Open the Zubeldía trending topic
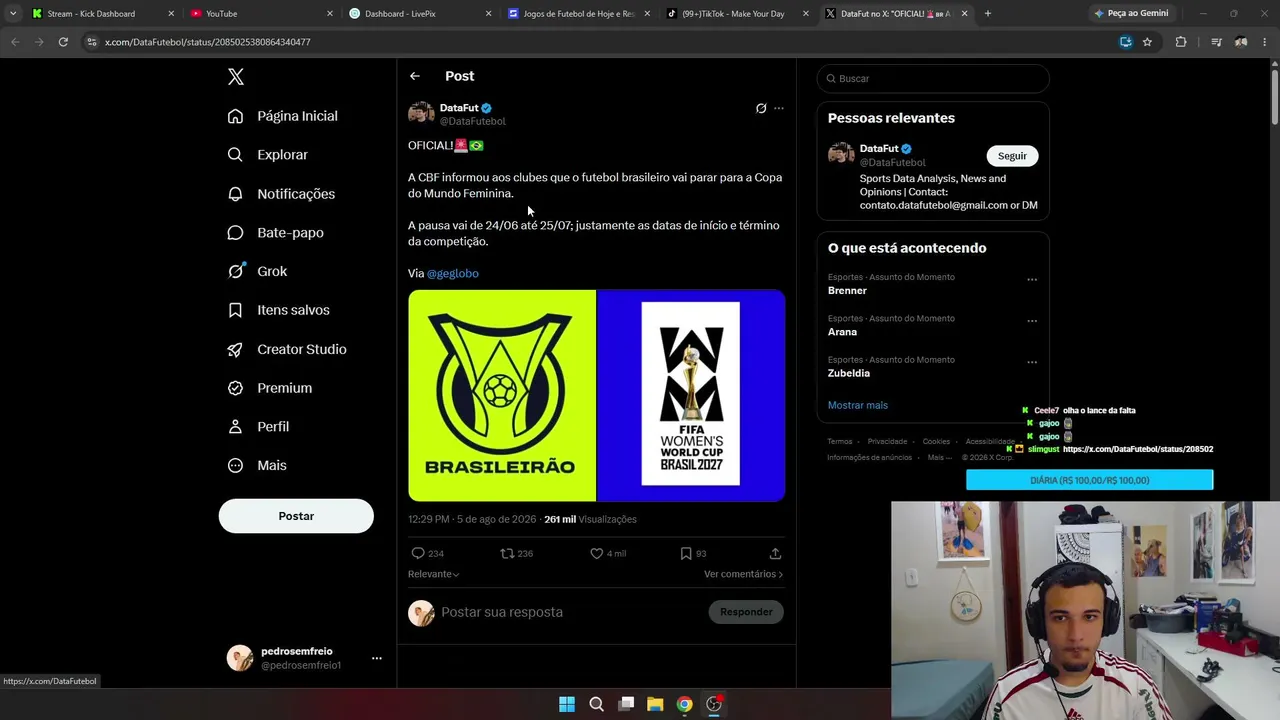Screen dimensions: 1280x720 (x=849, y=373)
